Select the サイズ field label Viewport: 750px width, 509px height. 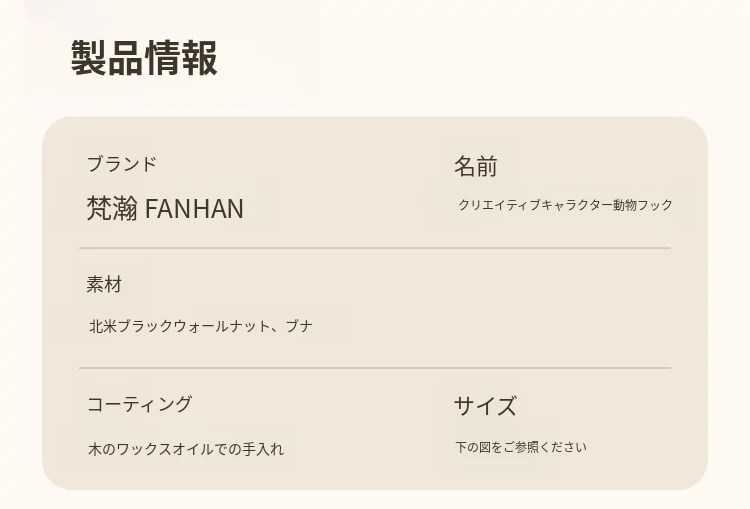coord(485,406)
